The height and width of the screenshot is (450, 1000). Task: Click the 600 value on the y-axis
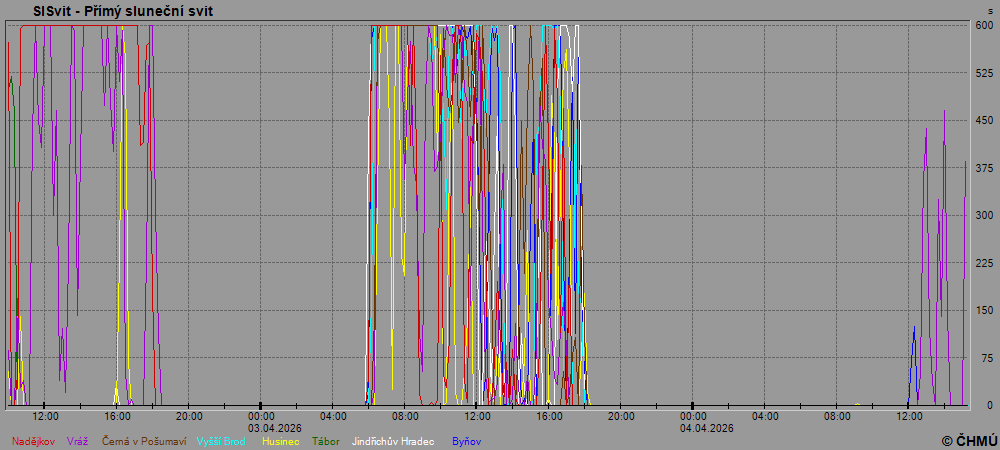(984, 26)
